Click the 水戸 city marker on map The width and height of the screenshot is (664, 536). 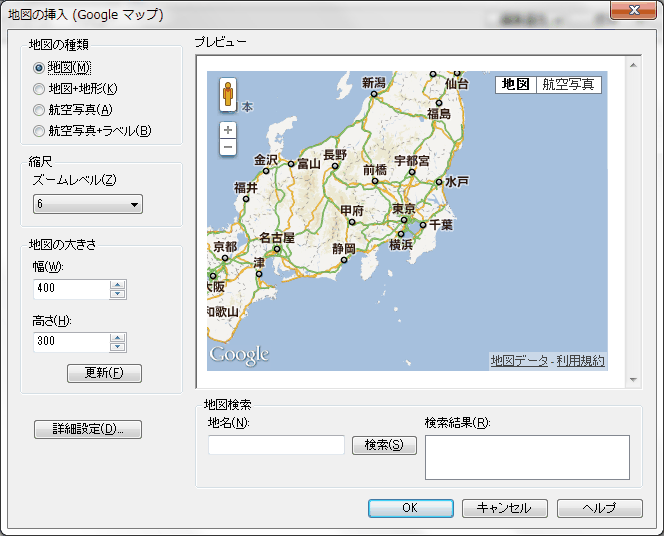tap(439, 182)
